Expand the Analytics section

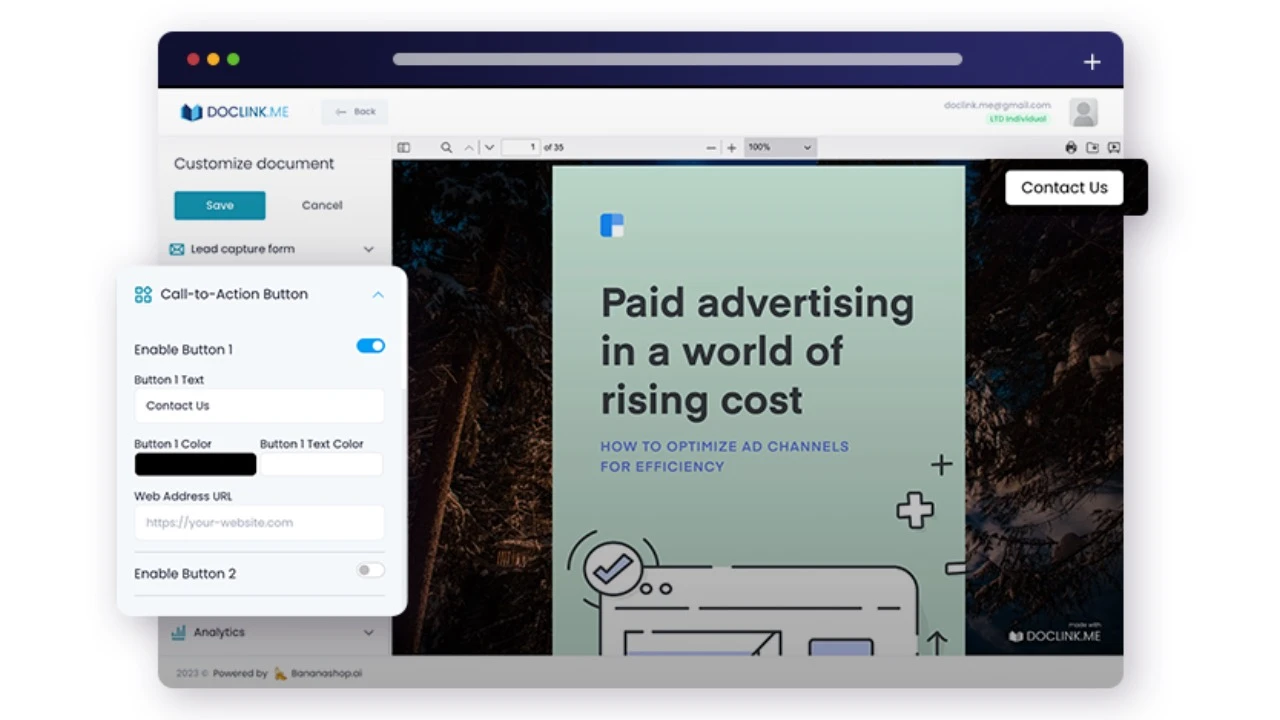click(x=368, y=632)
